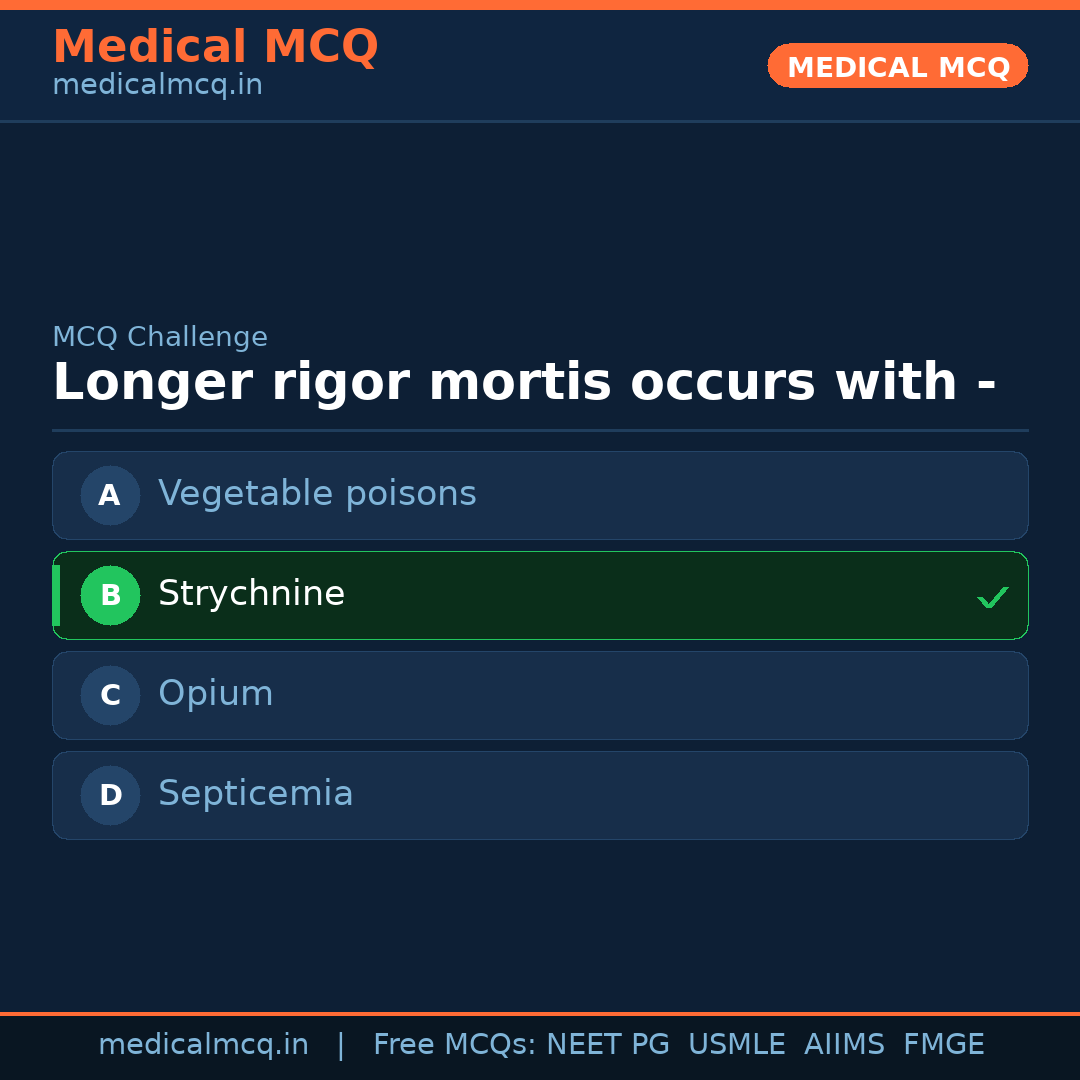Screen dimensions: 1080x1080
Task: Click the green accent bar beside Strychnine
Action: pos(56,595)
